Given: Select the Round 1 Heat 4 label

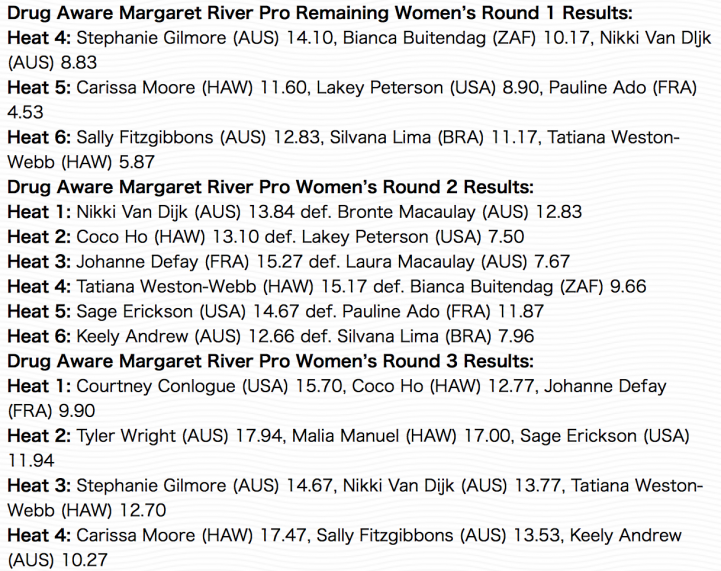Looking at the screenshot, I should tap(39, 38).
